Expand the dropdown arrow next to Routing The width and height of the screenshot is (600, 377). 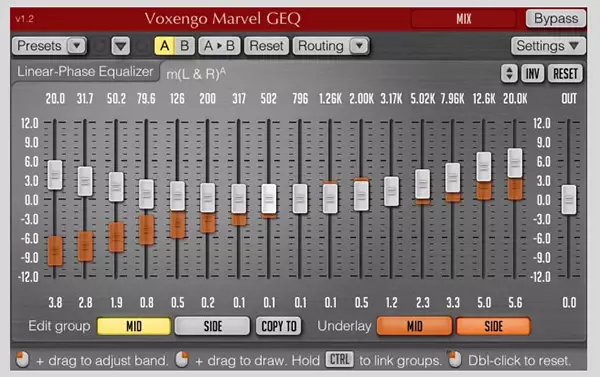click(359, 46)
